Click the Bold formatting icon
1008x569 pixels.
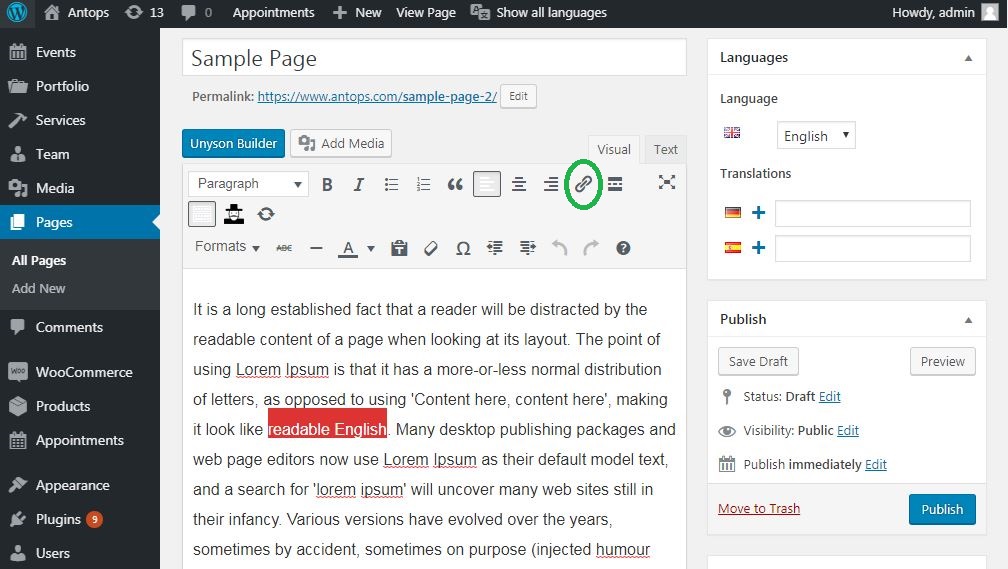coord(327,185)
